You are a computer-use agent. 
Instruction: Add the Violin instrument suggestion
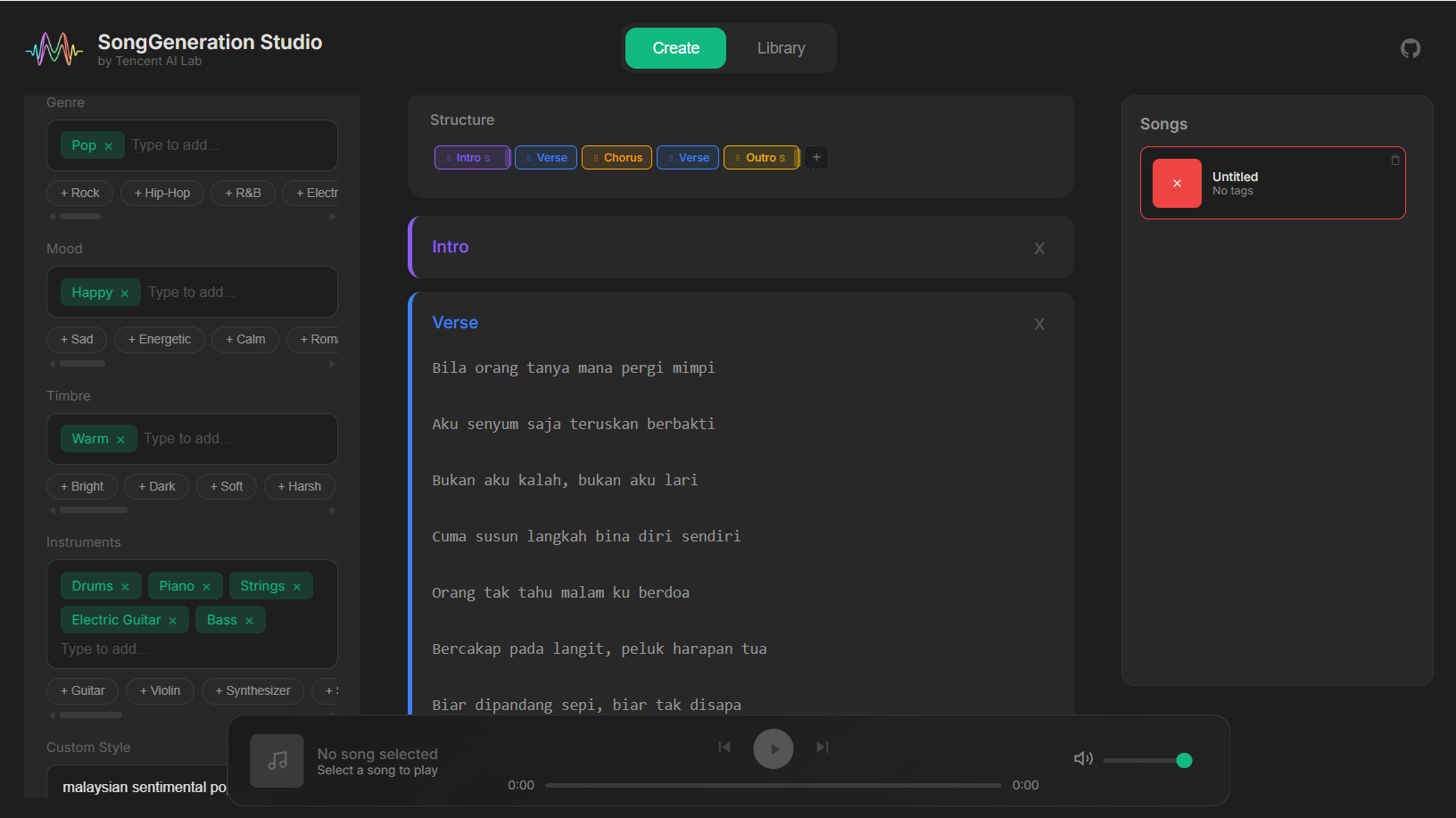click(161, 690)
